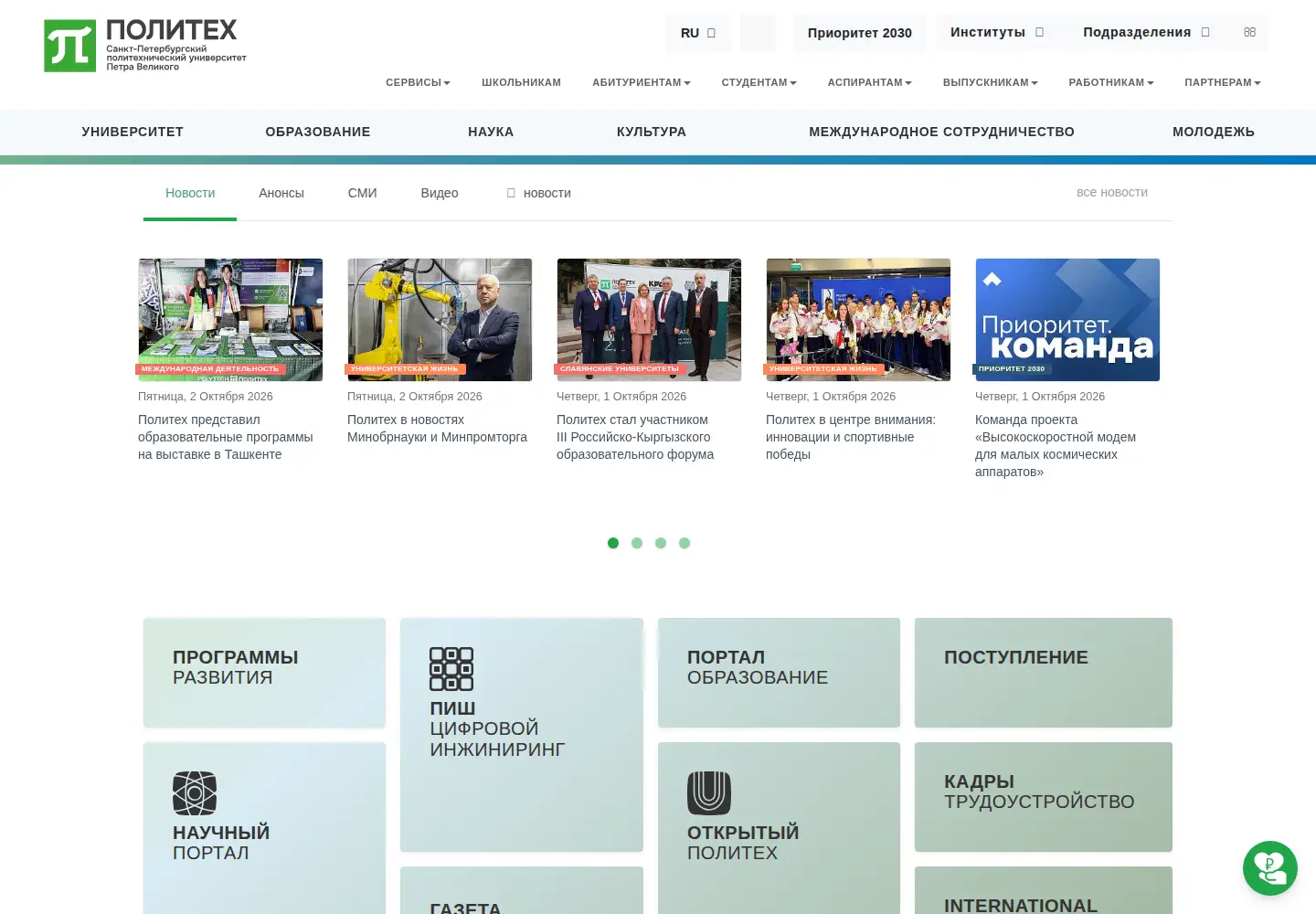
Task: Expand the Подразделения dropdown
Action: click(x=1146, y=32)
